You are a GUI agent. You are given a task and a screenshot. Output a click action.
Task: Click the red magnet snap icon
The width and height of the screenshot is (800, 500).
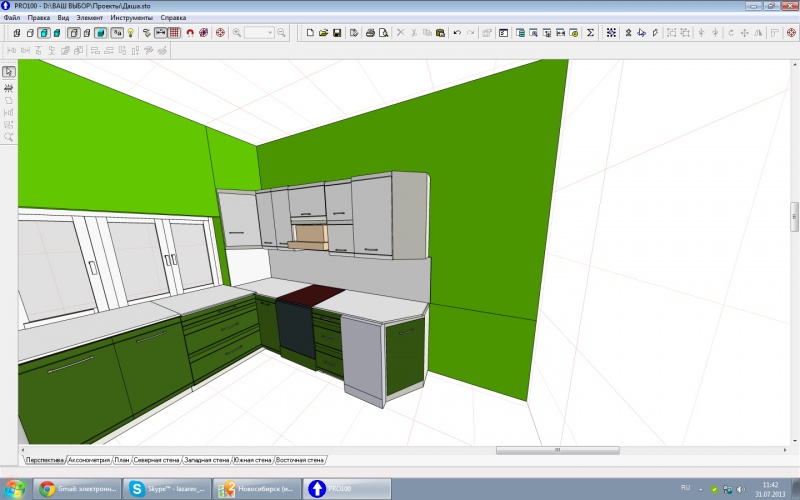[189, 33]
